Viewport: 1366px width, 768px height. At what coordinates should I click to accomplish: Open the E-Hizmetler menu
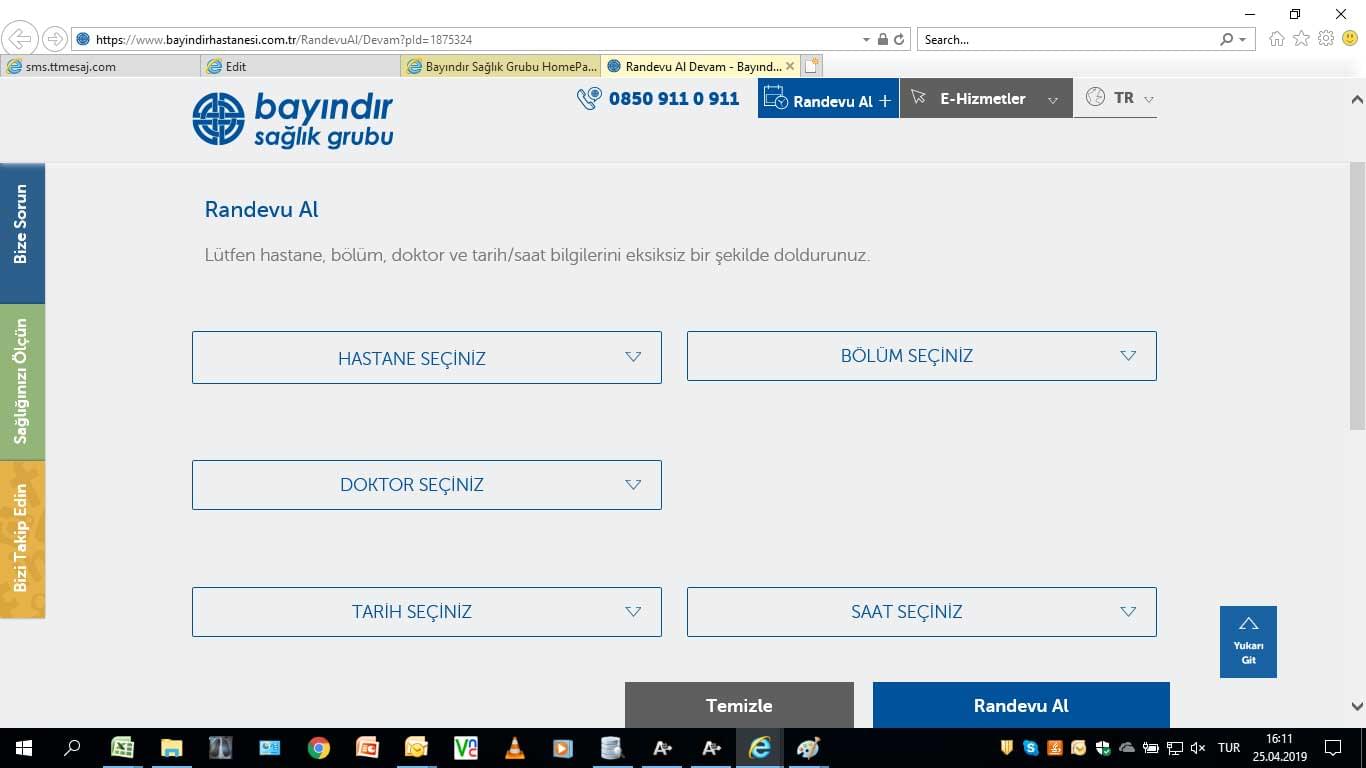(x=985, y=99)
